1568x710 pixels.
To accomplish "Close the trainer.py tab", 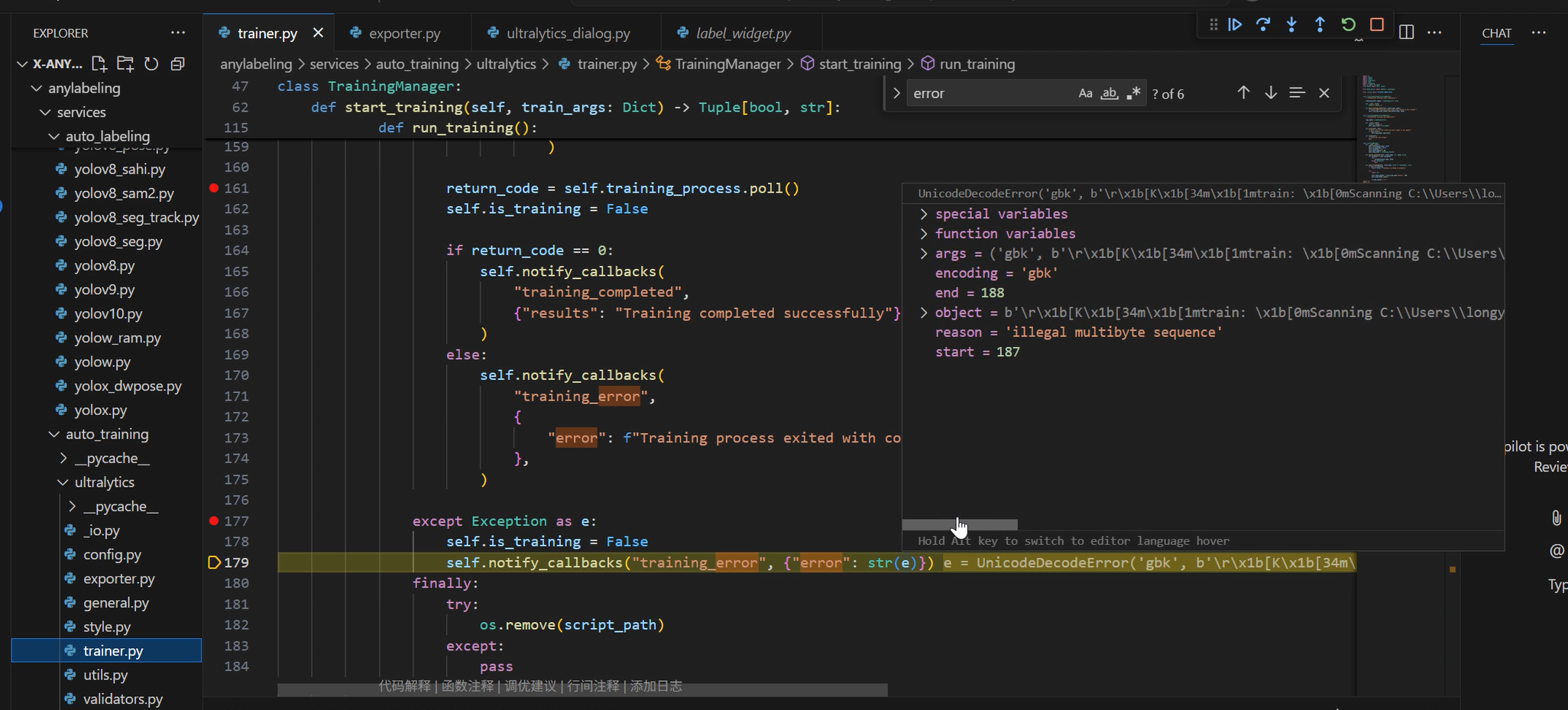I will tap(318, 33).
